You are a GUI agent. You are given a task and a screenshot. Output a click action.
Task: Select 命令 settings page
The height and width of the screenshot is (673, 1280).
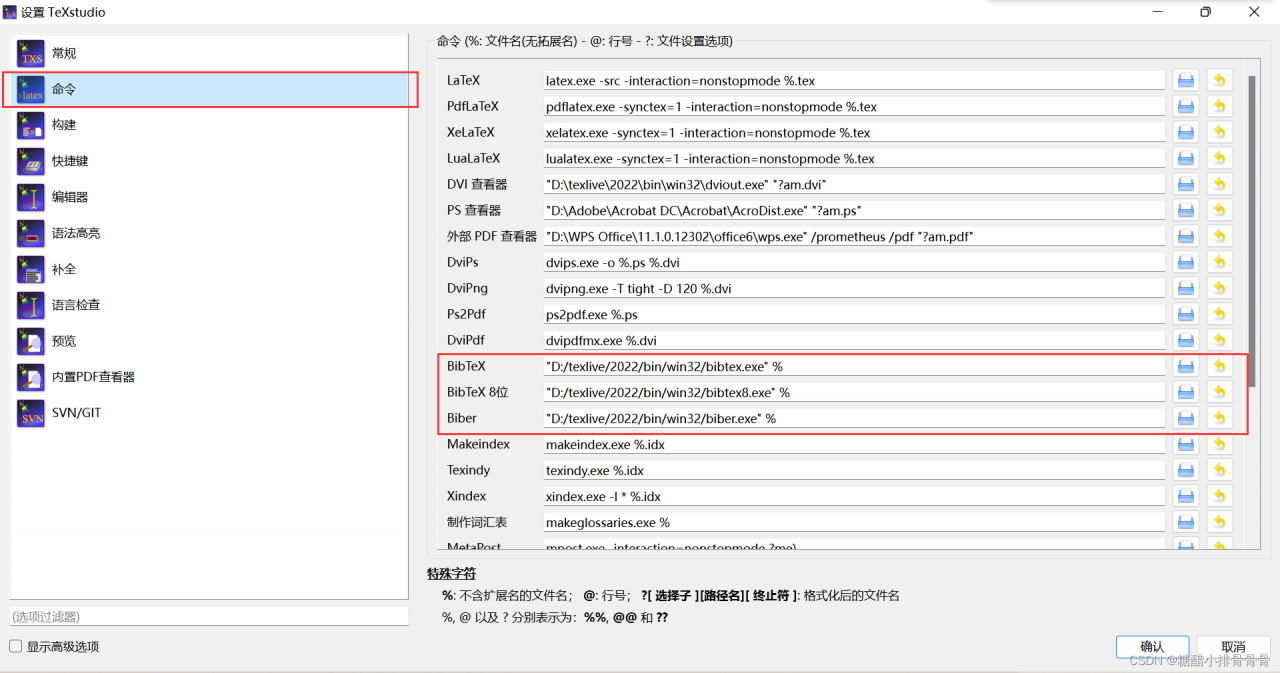click(209, 89)
